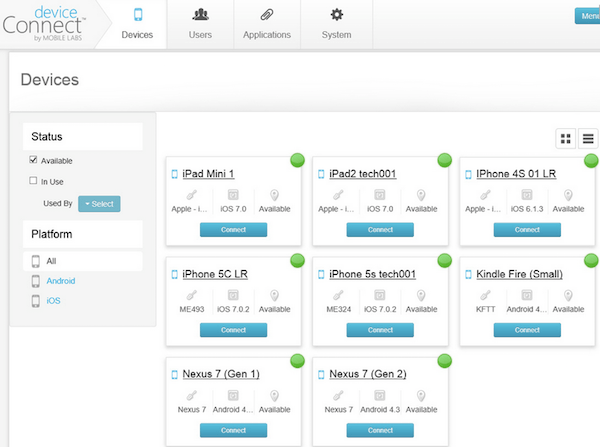
Task: Click the model icon above KFTT
Action: click(485, 295)
